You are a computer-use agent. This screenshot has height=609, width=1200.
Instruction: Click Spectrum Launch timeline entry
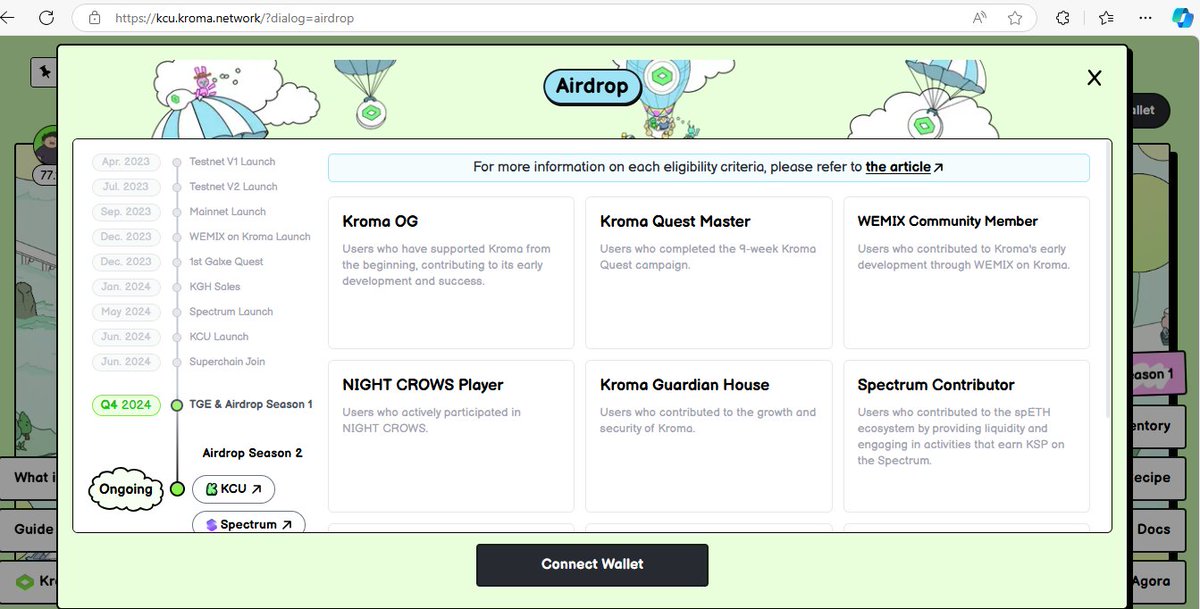[x=231, y=312]
